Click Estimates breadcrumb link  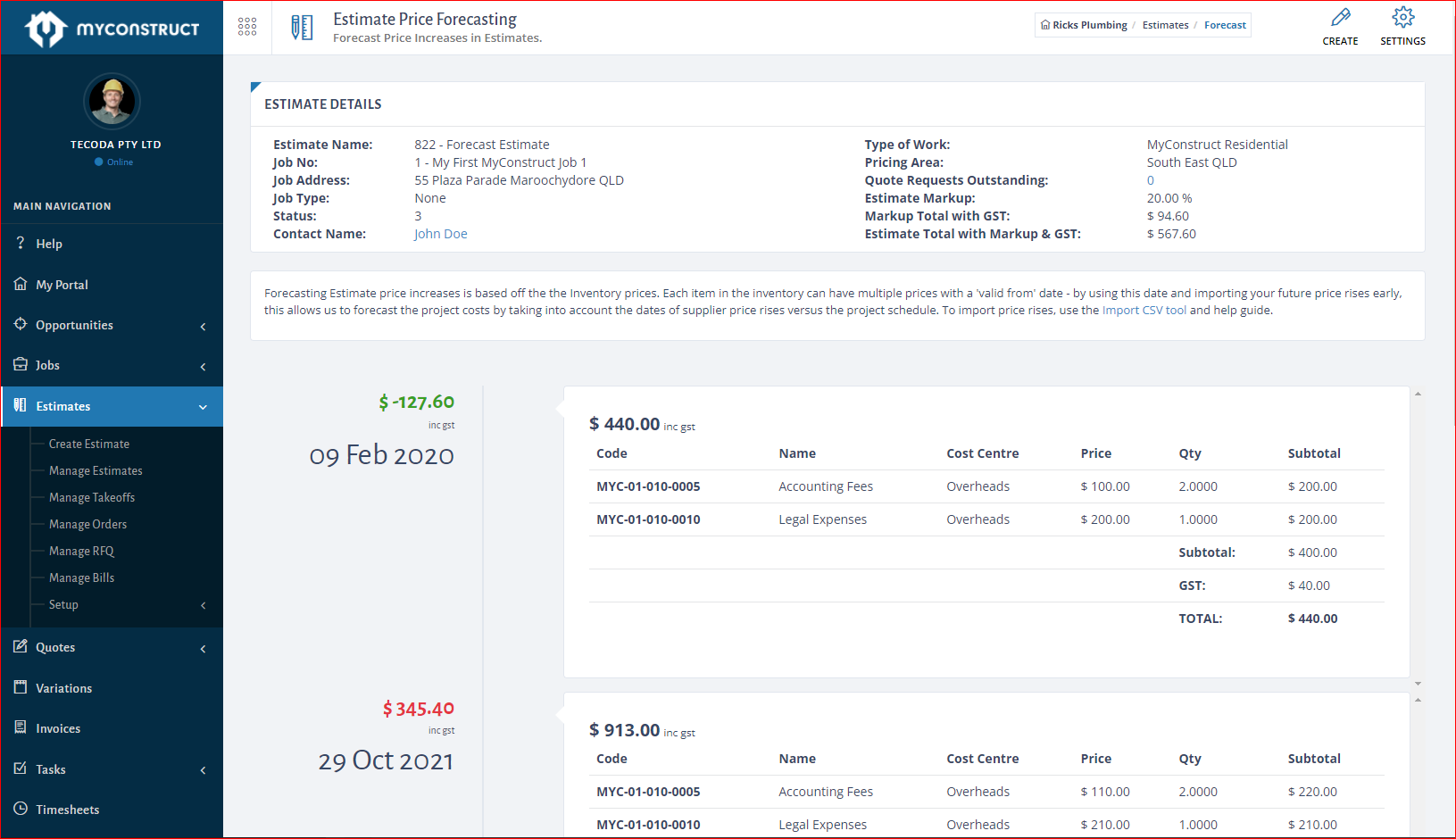coord(1165,25)
